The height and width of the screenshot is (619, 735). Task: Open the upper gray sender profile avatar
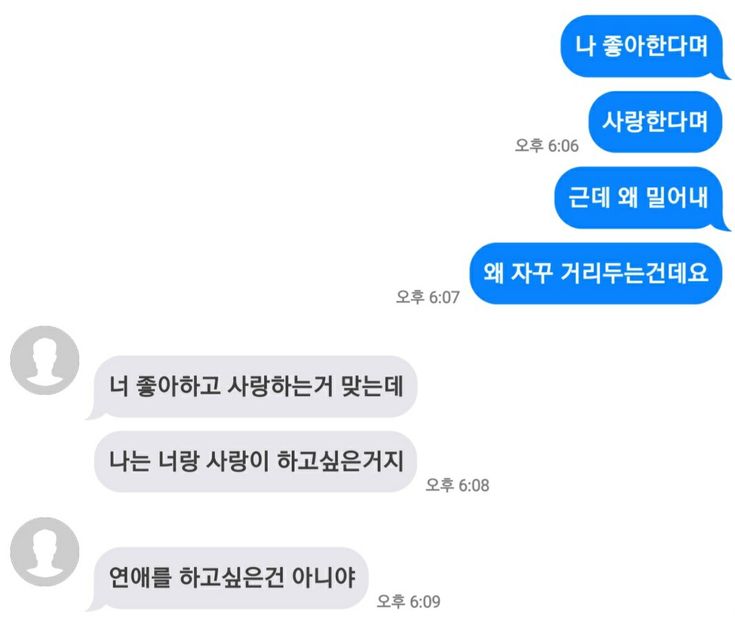(45, 360)
